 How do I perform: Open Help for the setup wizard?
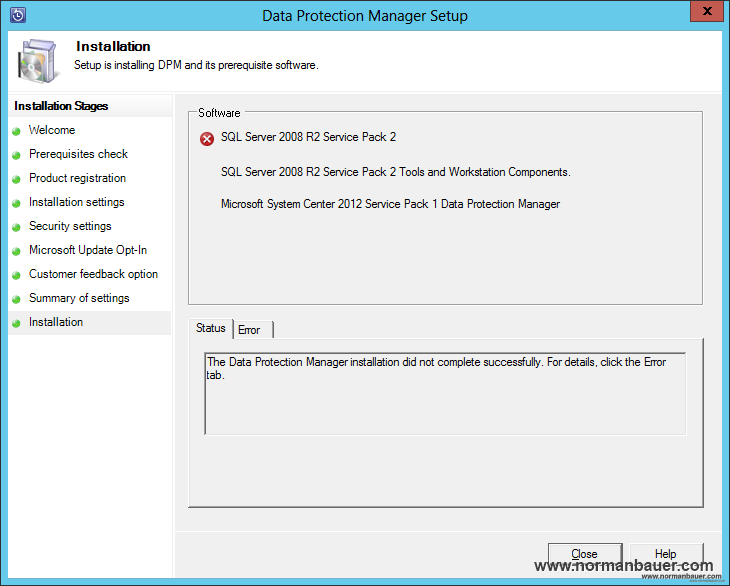666,554
